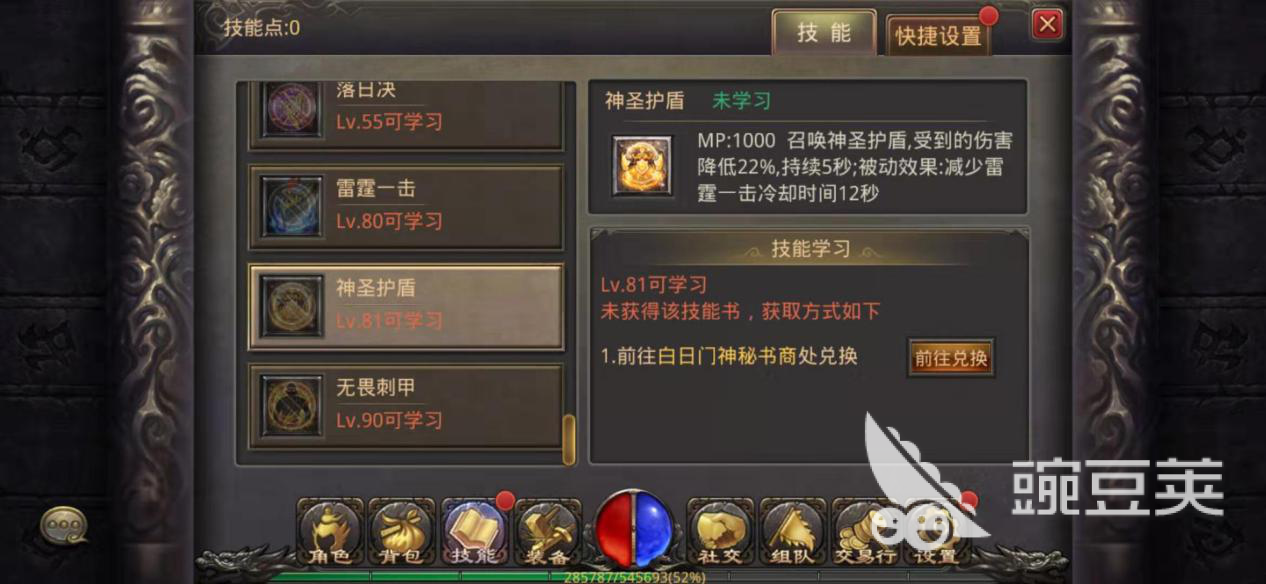Open the 设置 settings icon
This screenshot has height=584, width=1266.
[936, 531]
